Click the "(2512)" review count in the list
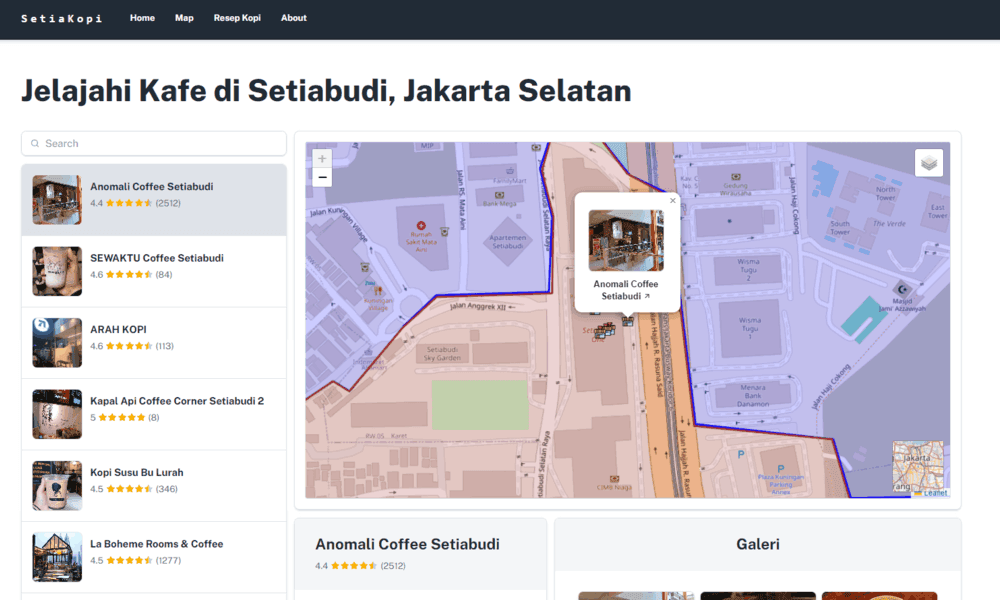Image resolution: width=1000 pixels, height=600 pixels. (x=168, y=203)
